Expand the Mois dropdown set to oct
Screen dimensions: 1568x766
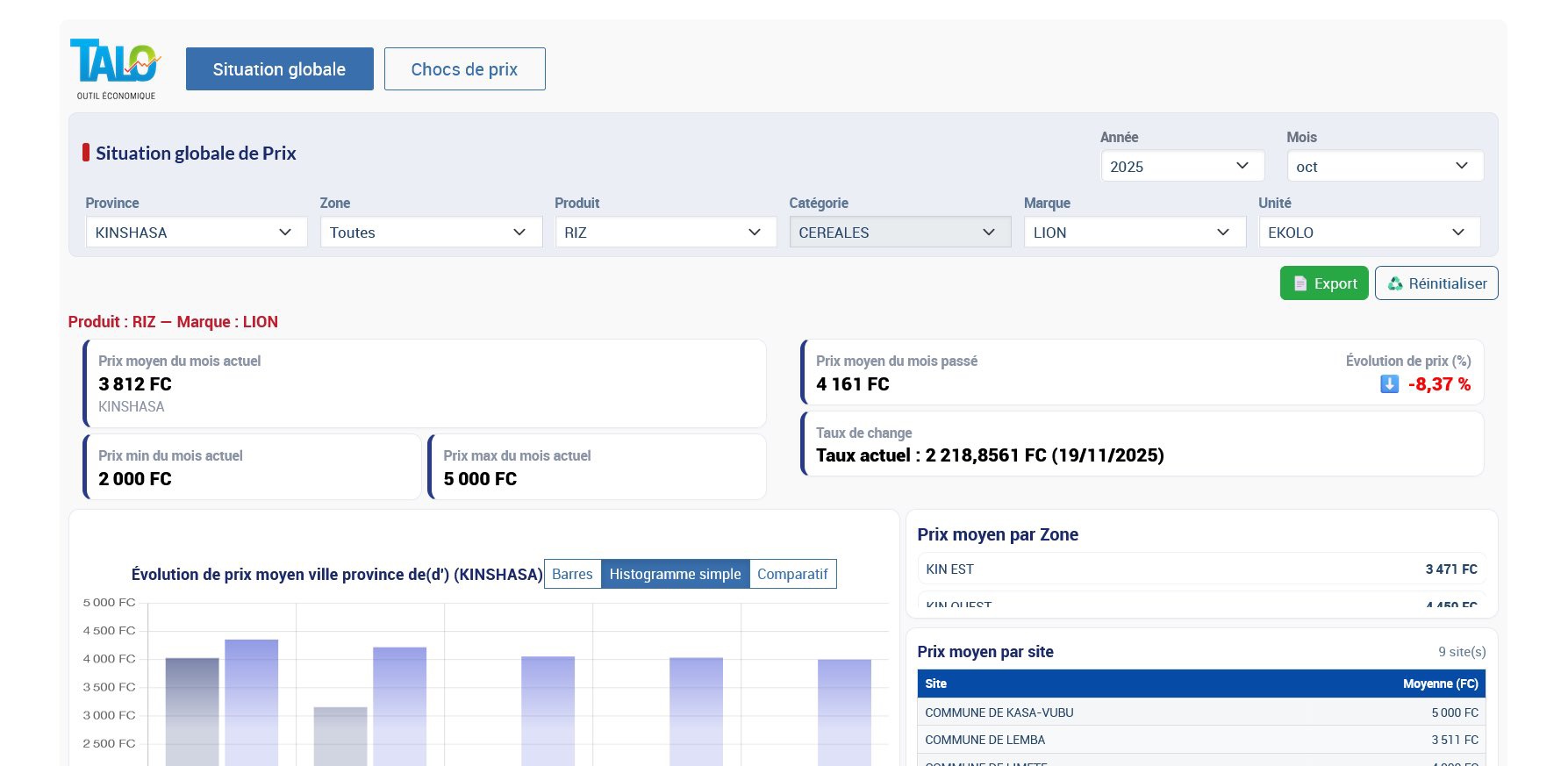point(1385,167)
